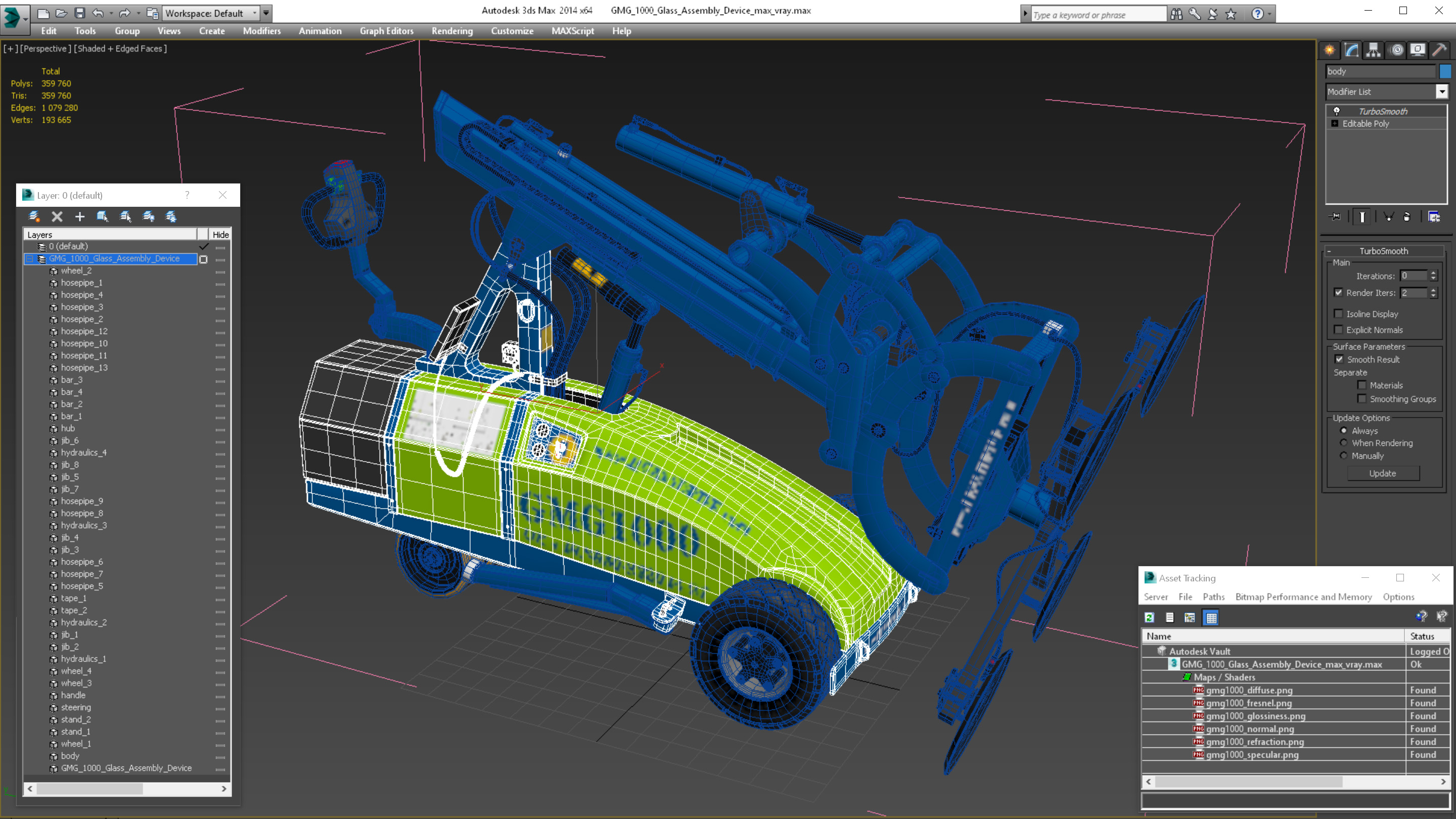1456x819 pixels.
Task: Open the Hierarchy command panel tab
Action: point(1374,50)
